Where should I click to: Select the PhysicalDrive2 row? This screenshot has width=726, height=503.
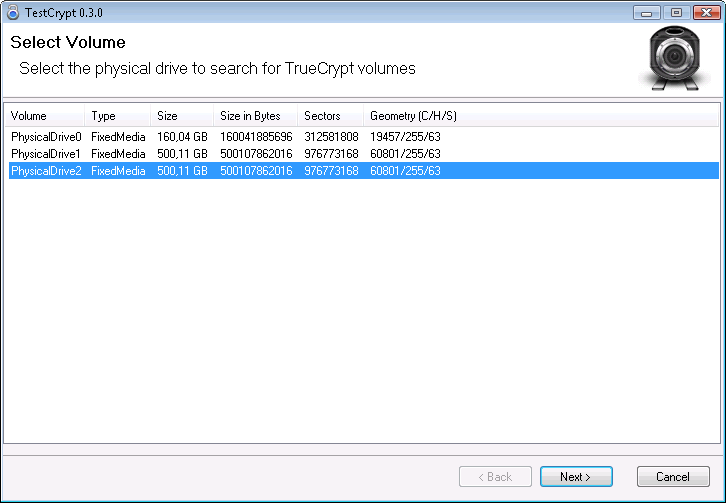pos(364,170)
